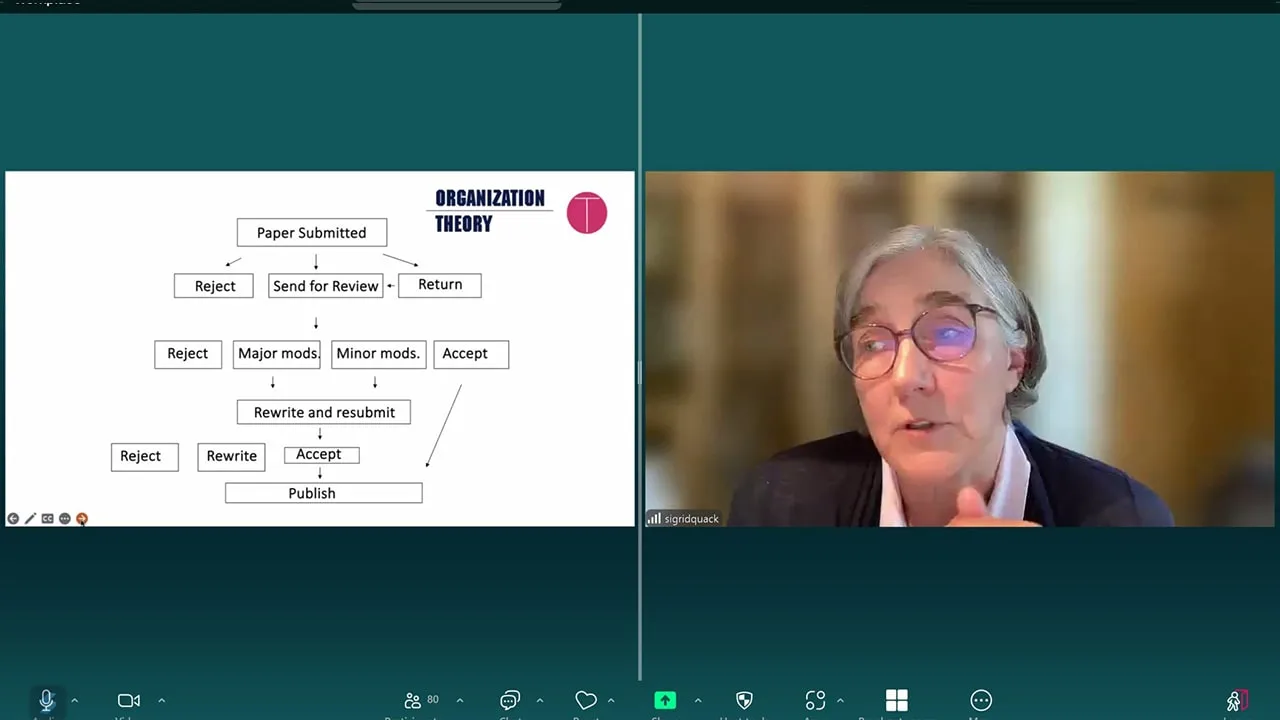Expand video options caret beside camera

[x=161, y=701]
